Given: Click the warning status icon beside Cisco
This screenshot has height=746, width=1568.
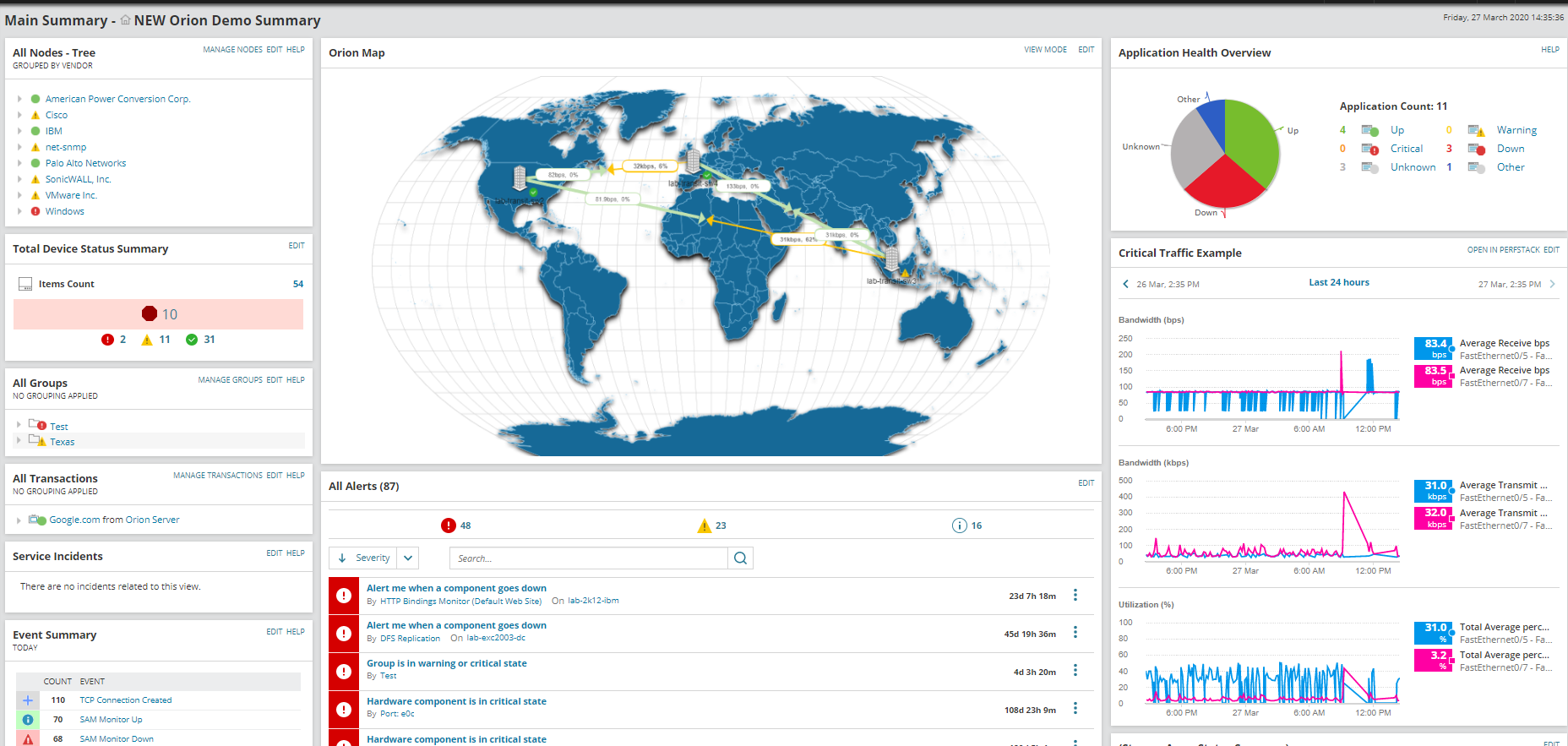Looking at the screenshot, I should pos(35,115).
